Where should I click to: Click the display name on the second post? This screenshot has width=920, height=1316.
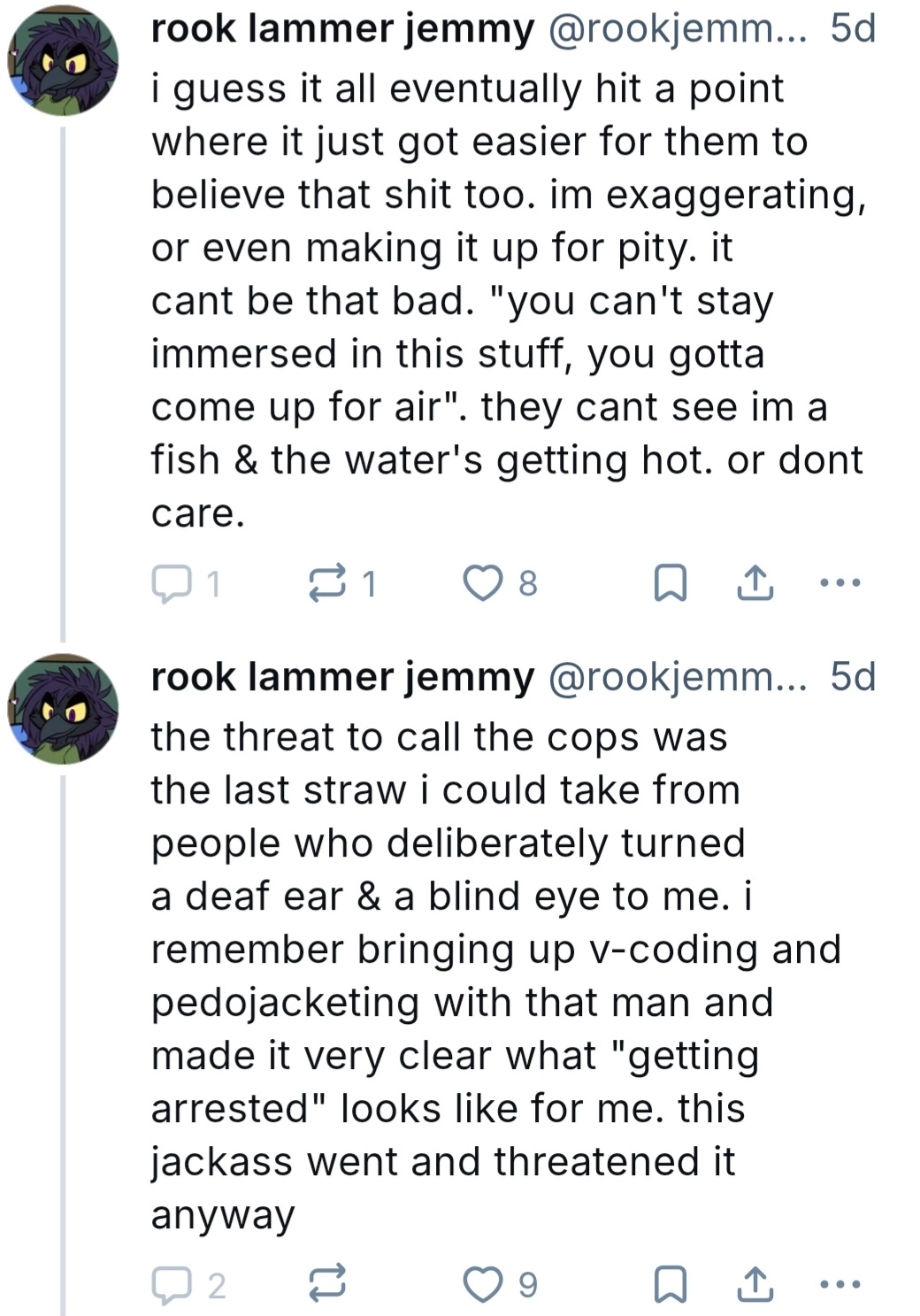point(342,678)
